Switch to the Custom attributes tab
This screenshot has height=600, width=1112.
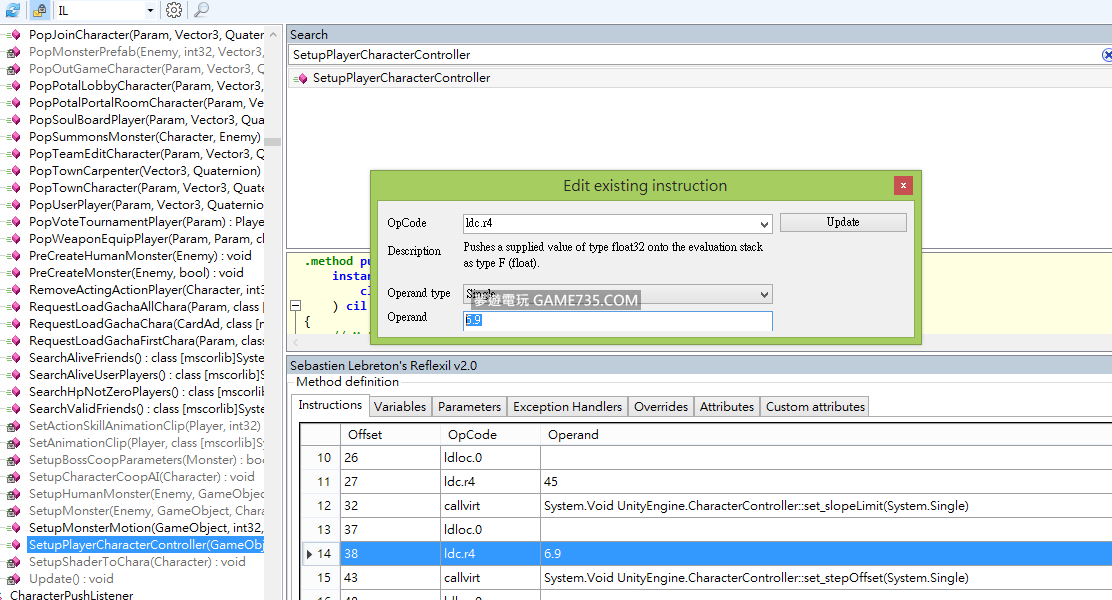click(x=815, y=406)
